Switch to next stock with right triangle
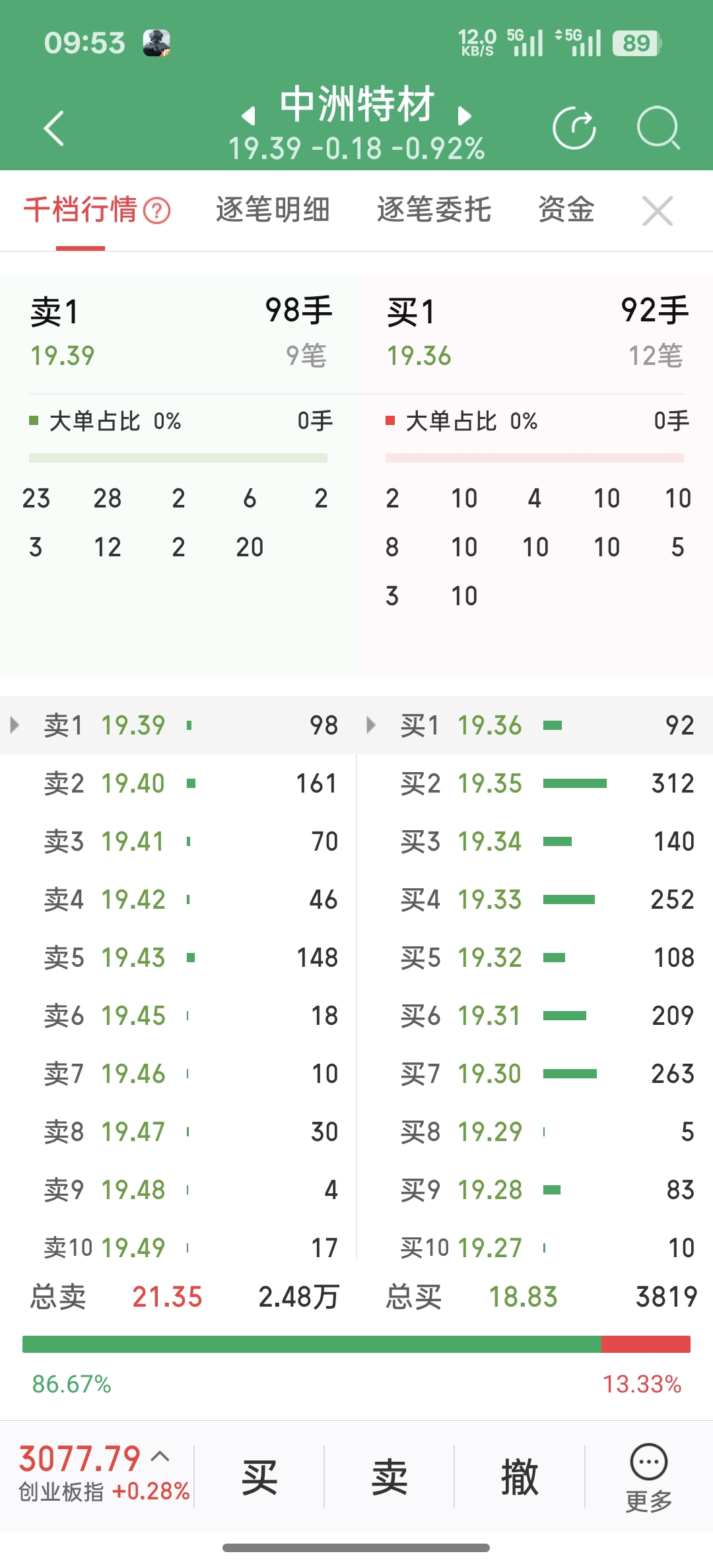This screenshot has width=713, height=1568. point(465,116)
